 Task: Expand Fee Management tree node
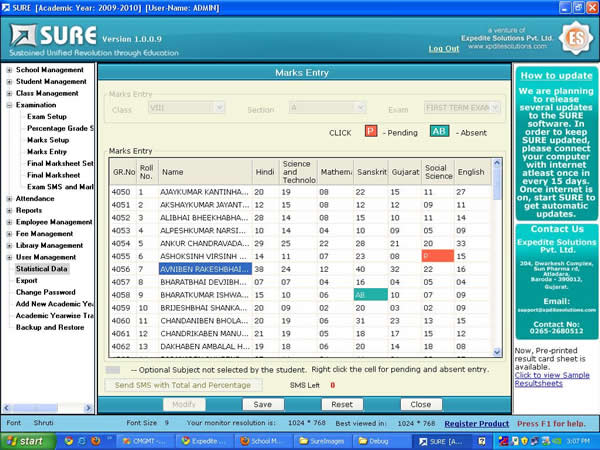[x=9, y=234]
